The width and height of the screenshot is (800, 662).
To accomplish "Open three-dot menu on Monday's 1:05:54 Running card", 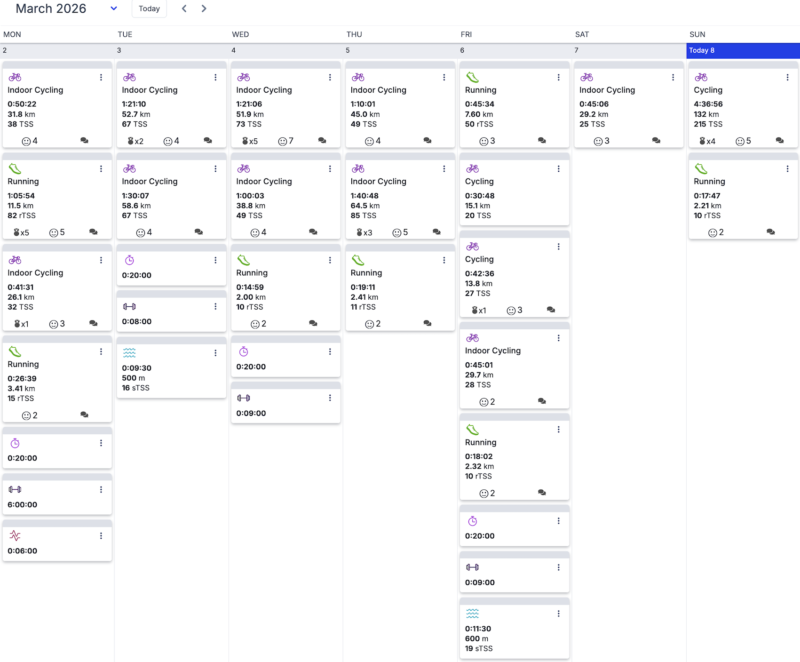I will pyautogui.click(x=101, y=169).
